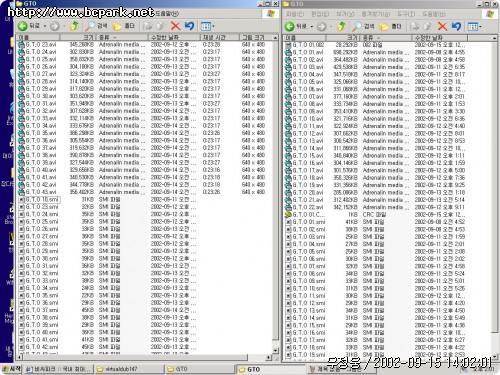This screenshot has width=500, height=375.
Task: Select the G.T.O 23.smi file icon
Action: pos(21,207)
